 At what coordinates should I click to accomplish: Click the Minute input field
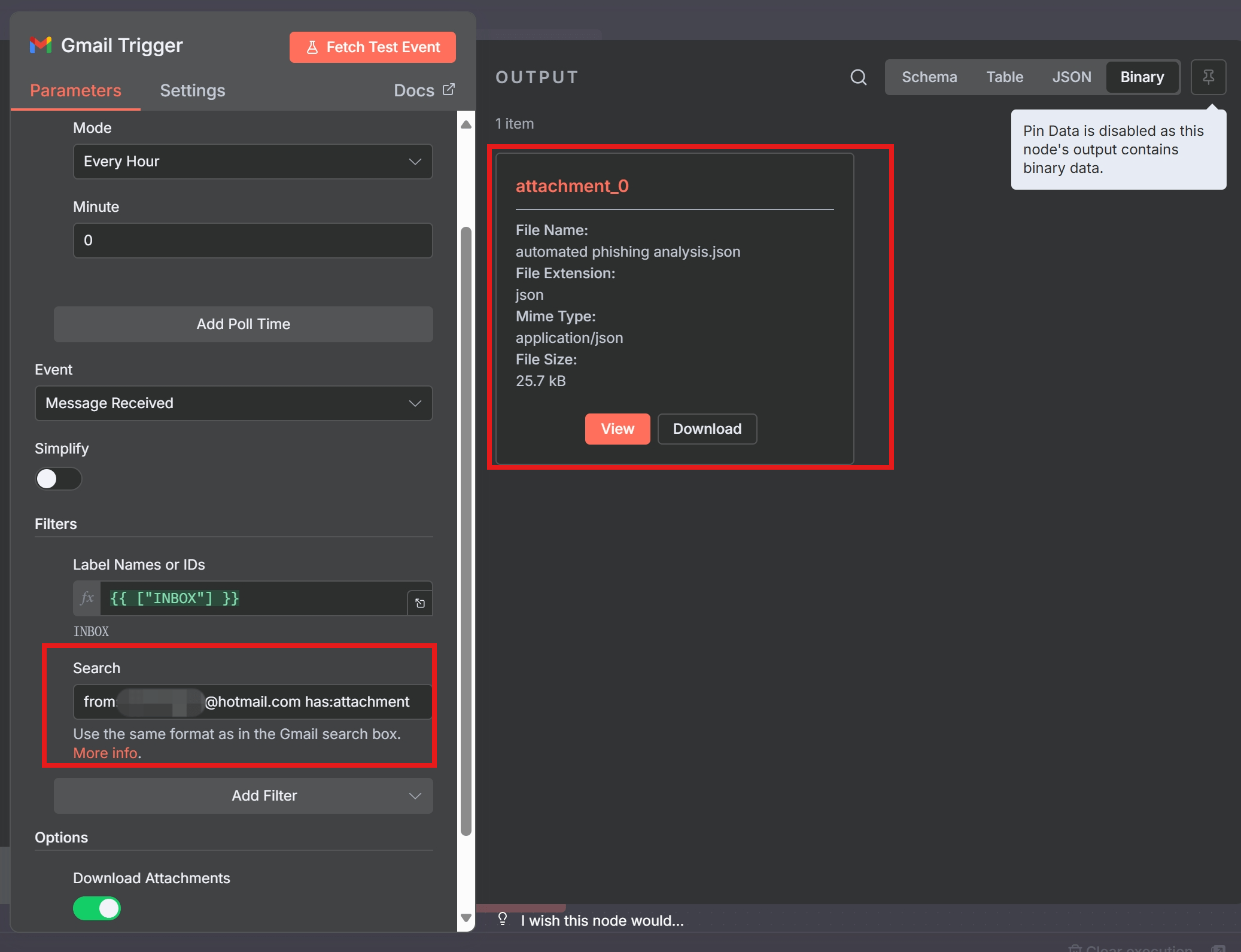(253, 241)
